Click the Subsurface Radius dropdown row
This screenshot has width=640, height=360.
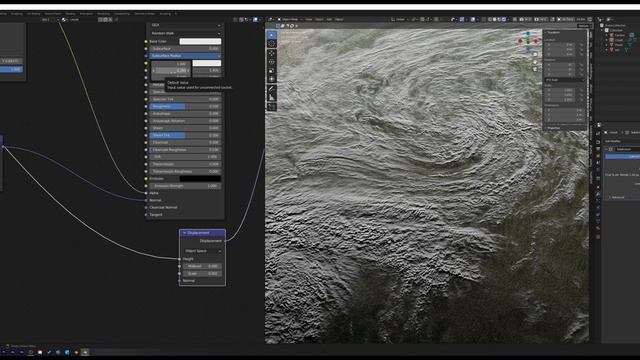(x=186, y=56)
